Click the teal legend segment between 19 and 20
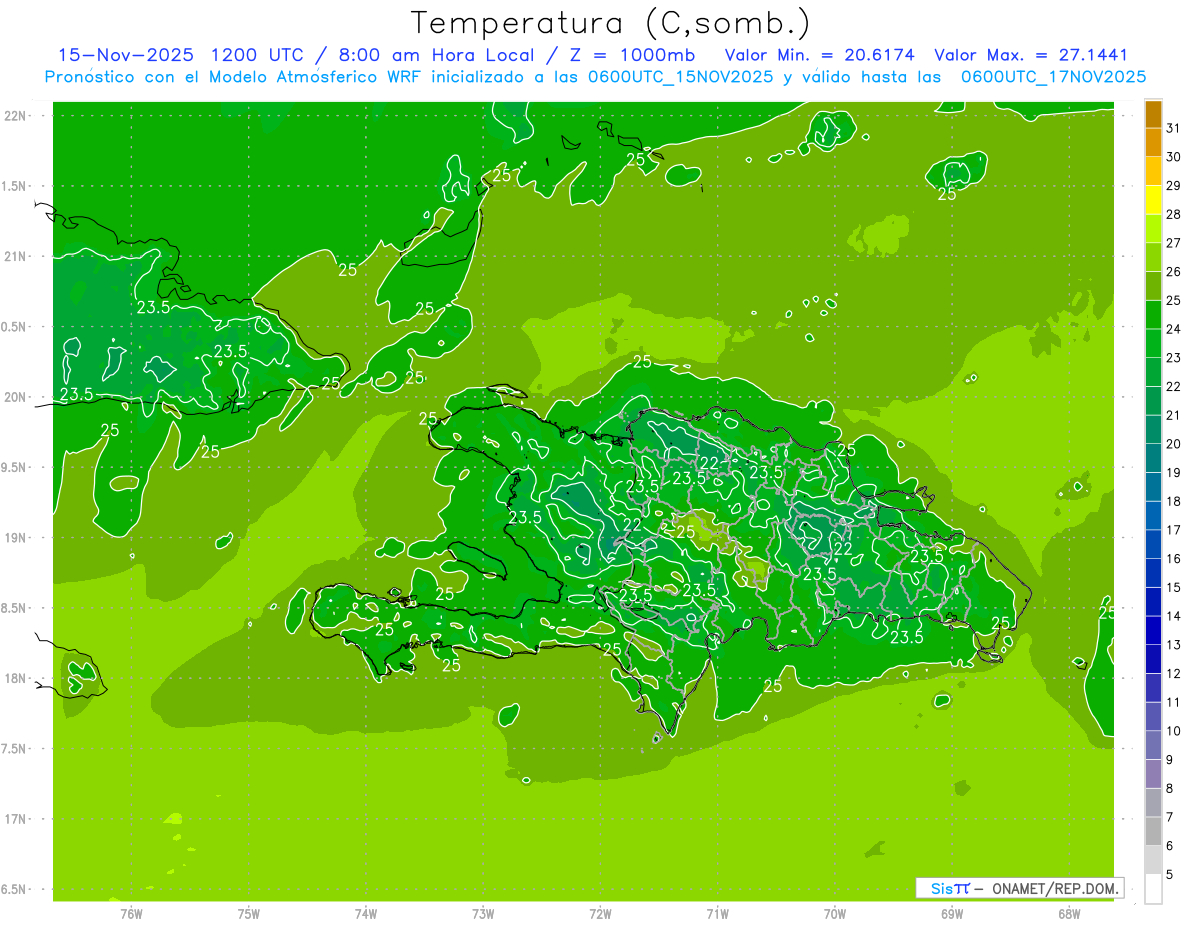This screenshot has height=927, width=1200. 1153,458
